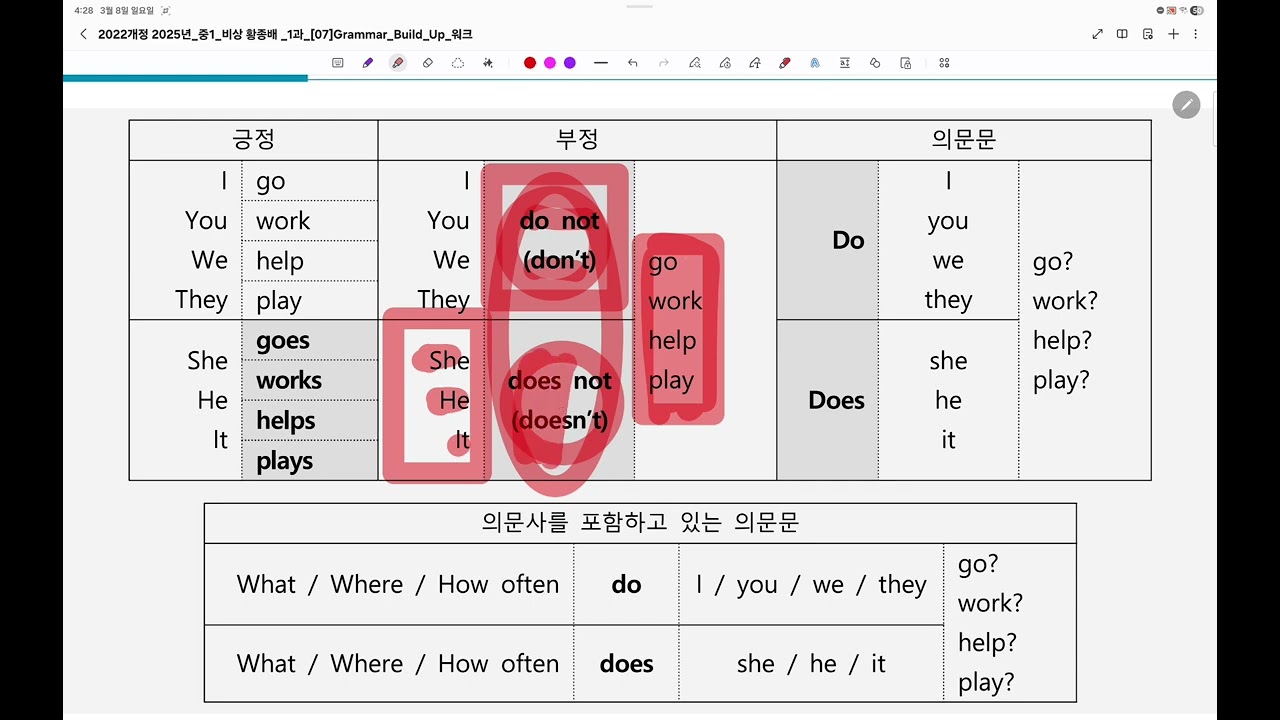Viewport: 1280px width, 720px height.
Task: Open the page settings note icon
Action: click(x=1148, y=34)
